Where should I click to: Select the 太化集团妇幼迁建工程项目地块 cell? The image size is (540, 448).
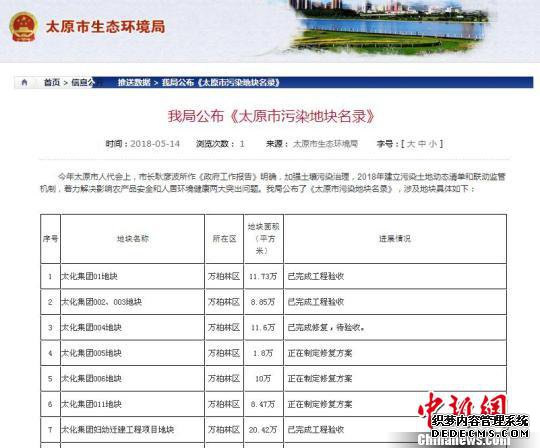point(133,429)
